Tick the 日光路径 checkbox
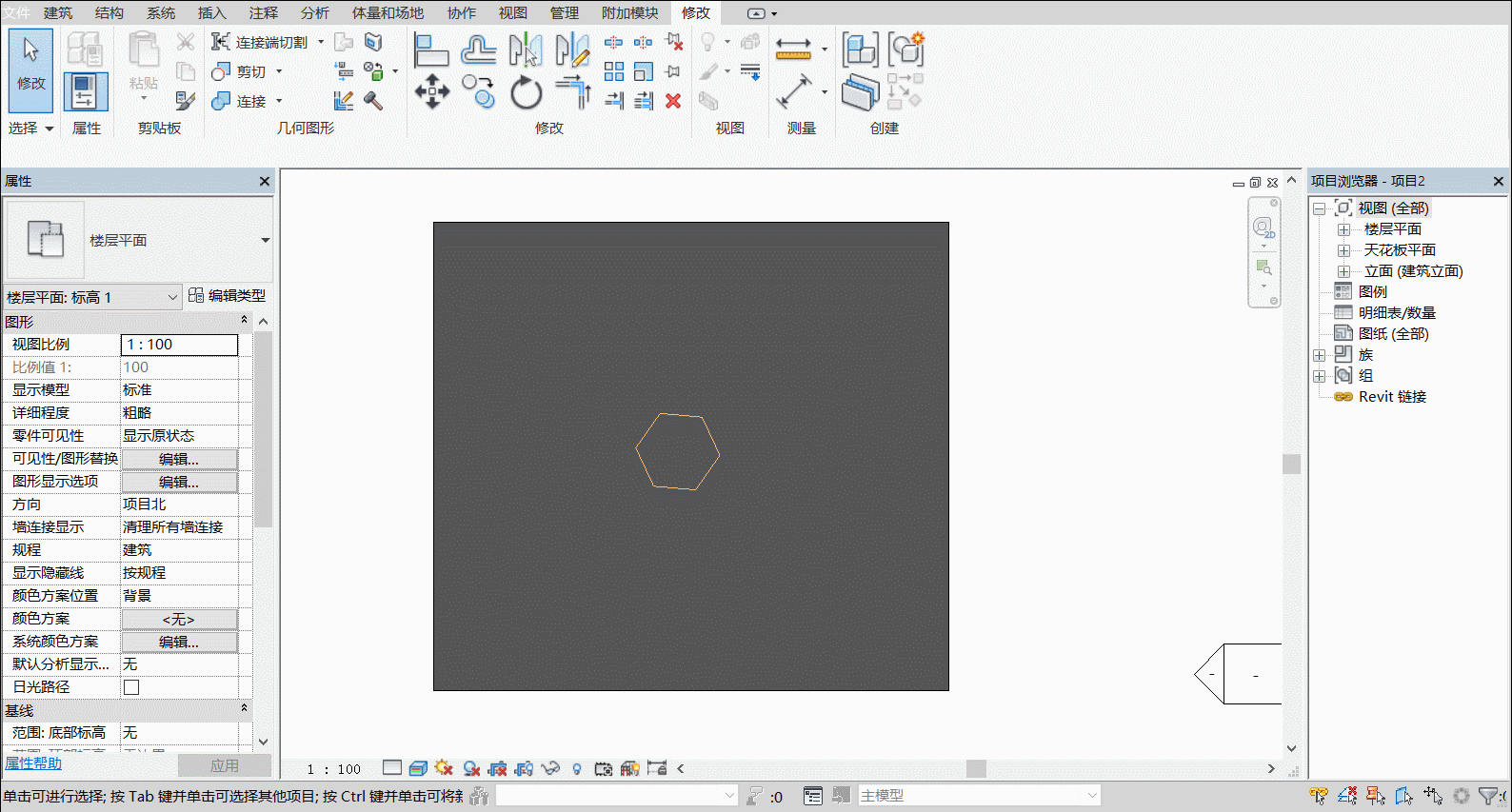This screenshot has height=812, width=1512. (x=131, y=687)
